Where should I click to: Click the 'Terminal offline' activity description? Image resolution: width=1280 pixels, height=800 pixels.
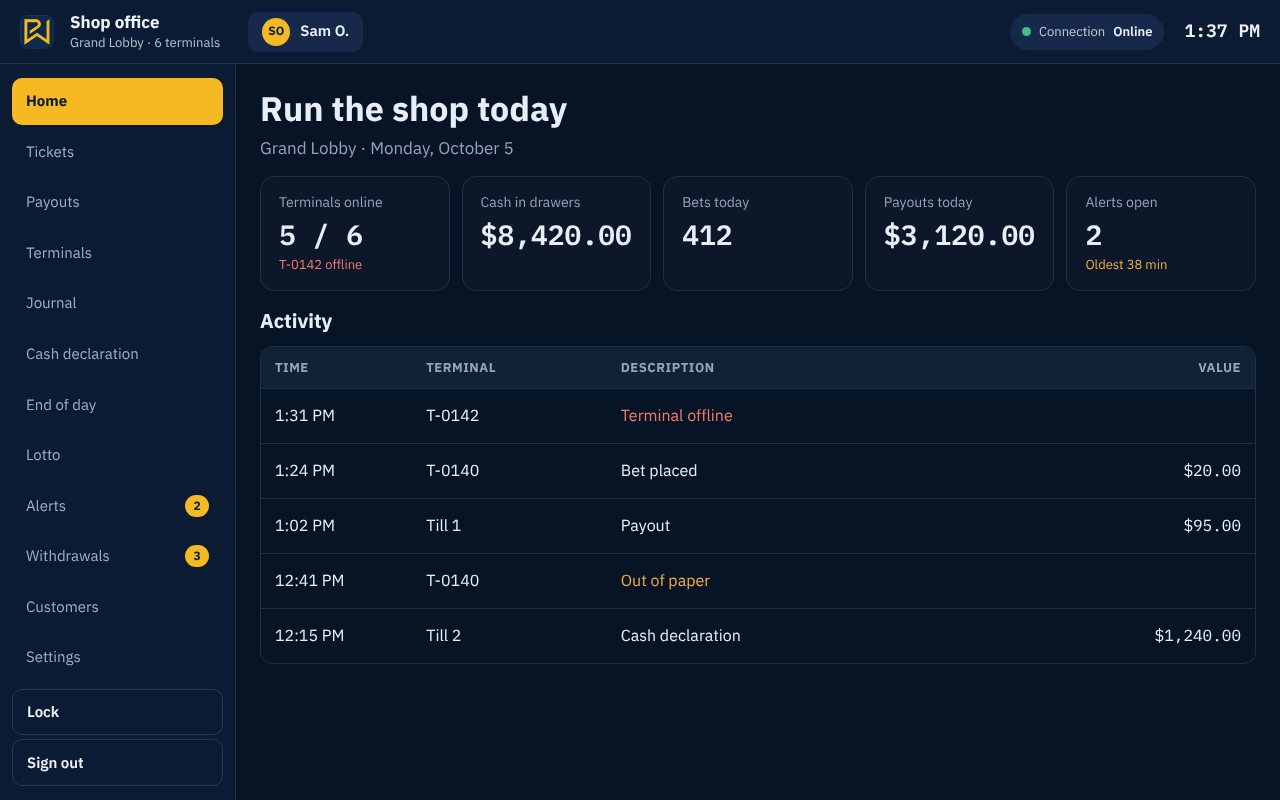[676, 416]
